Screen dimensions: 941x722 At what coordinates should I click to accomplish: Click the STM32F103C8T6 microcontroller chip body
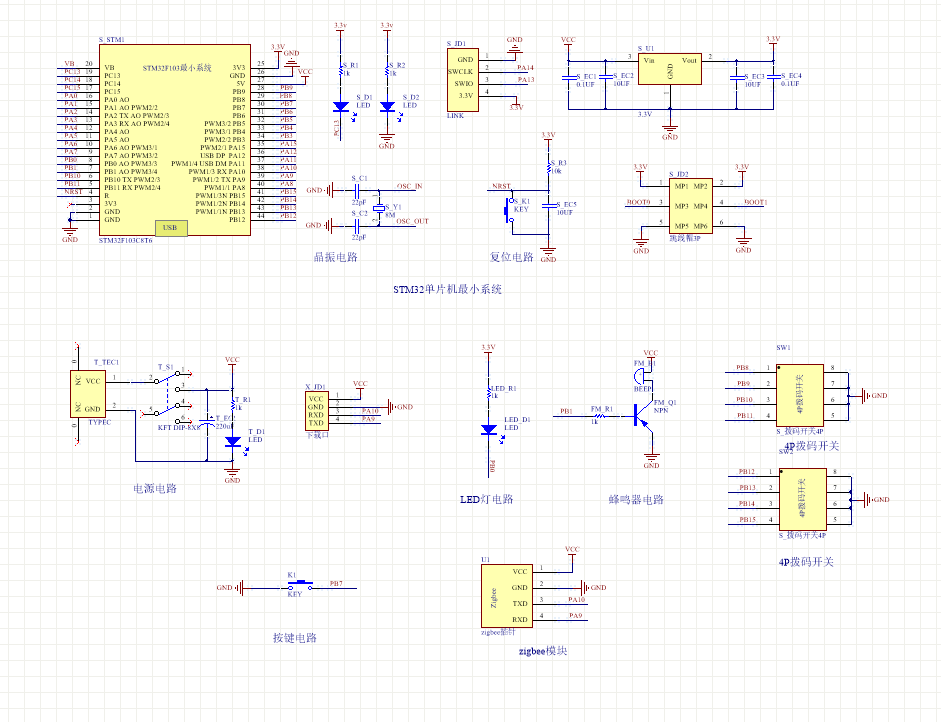pyautogui.click(x=175, y=140)
